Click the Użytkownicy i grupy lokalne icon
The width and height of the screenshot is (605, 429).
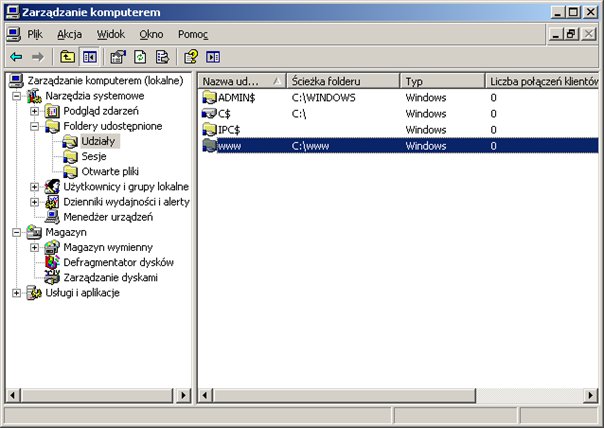[x=52, y=187]
